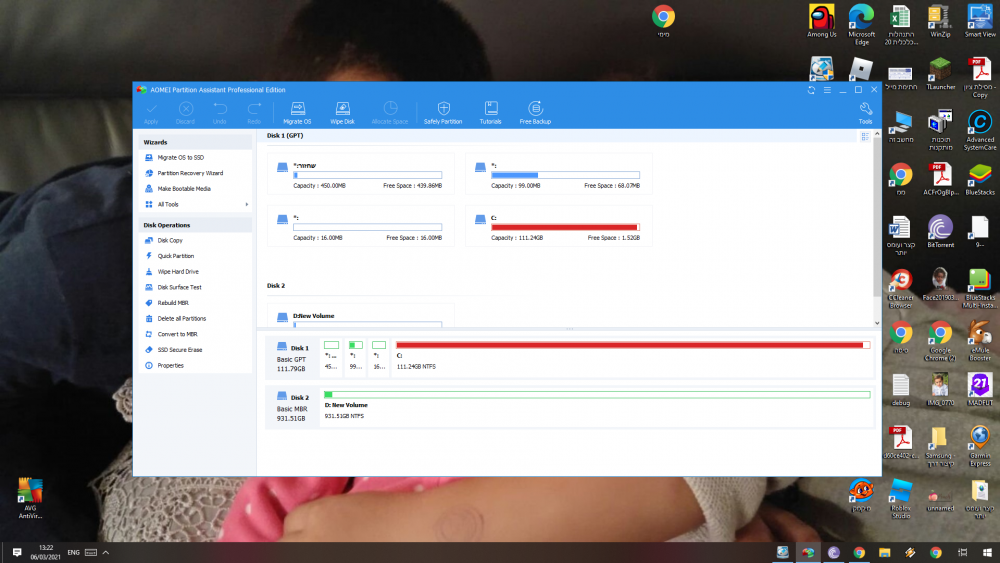Viewport: 1000px width, 563px height.
Task: Open CCleaner Browser desktop icon
Action: pos(901,288)
